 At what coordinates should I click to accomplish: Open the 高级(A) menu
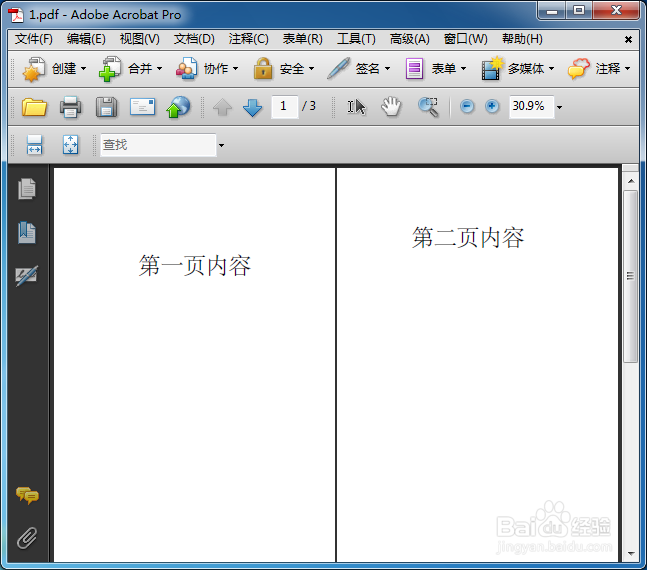409,39
